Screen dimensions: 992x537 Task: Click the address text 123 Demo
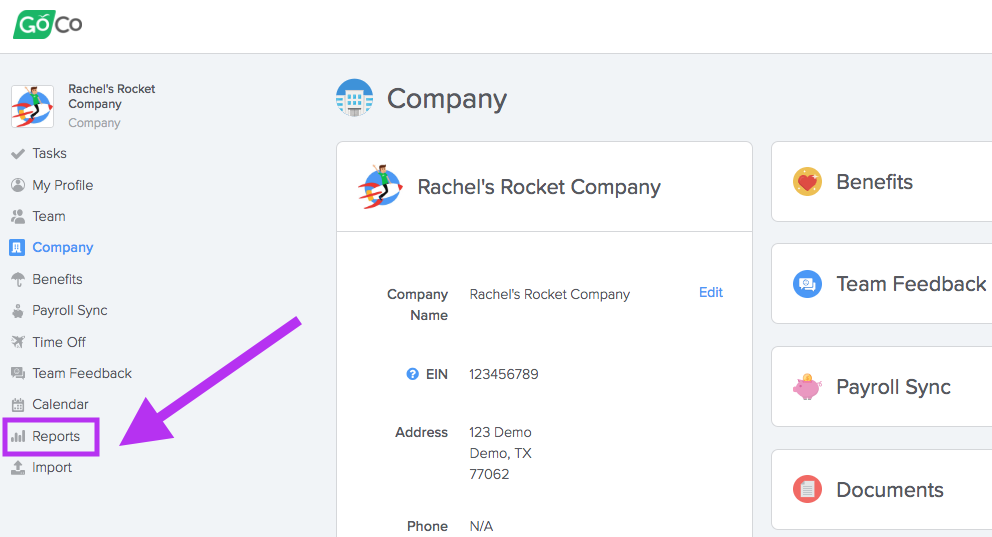[x=500, y=433]
